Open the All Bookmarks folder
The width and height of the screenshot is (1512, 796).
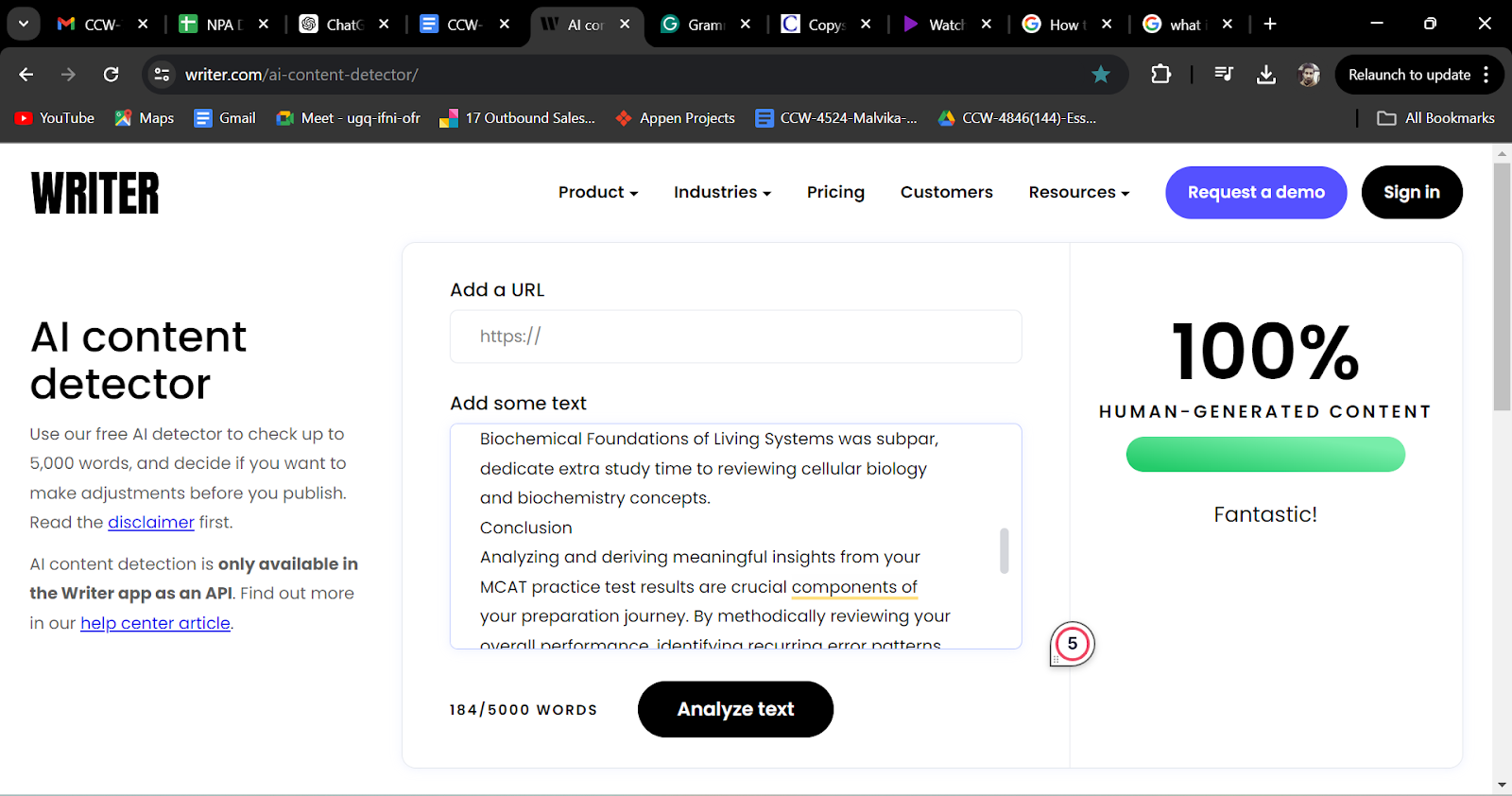[1435, 118]
